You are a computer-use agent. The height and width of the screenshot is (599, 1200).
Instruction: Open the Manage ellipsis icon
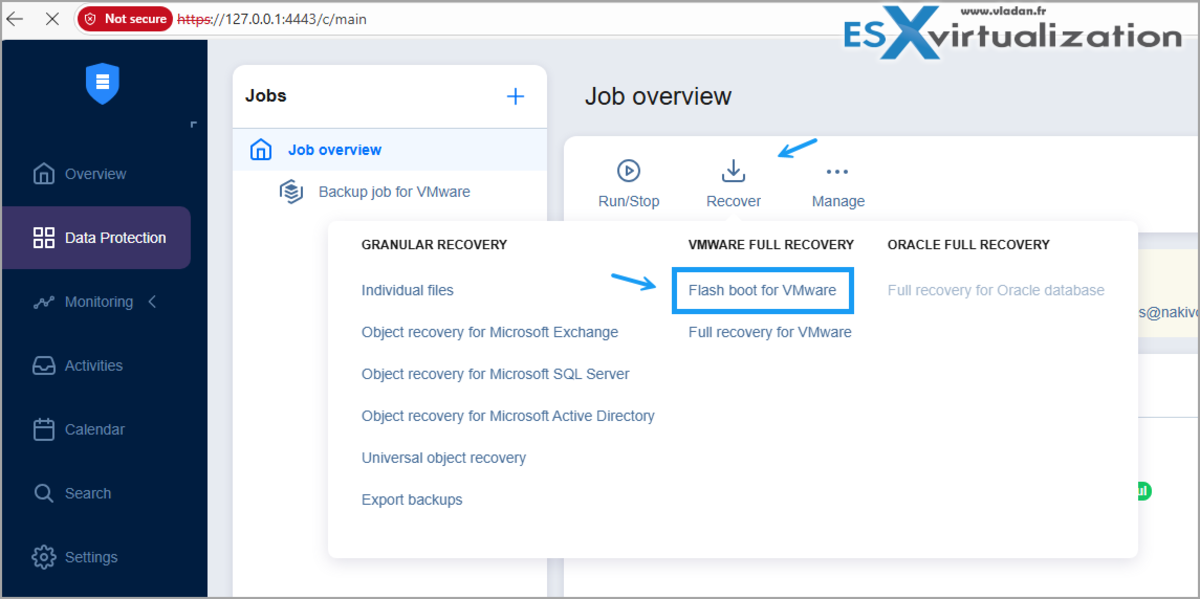tap(837, 170)
